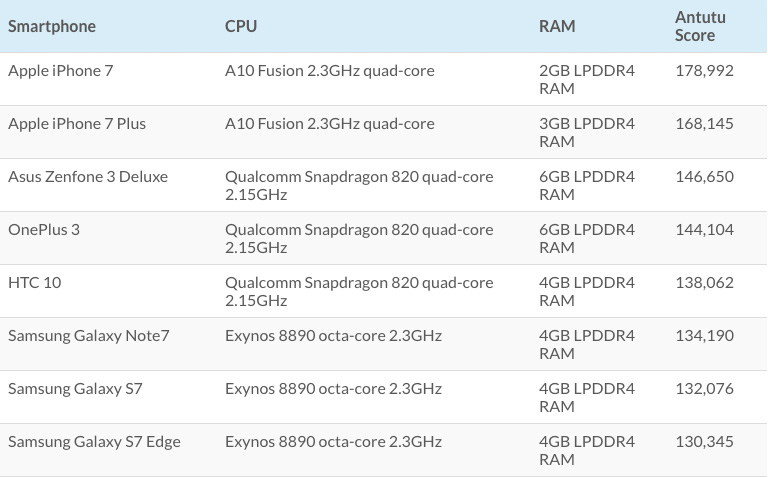Click the Smartphone column header

point(52,27)
